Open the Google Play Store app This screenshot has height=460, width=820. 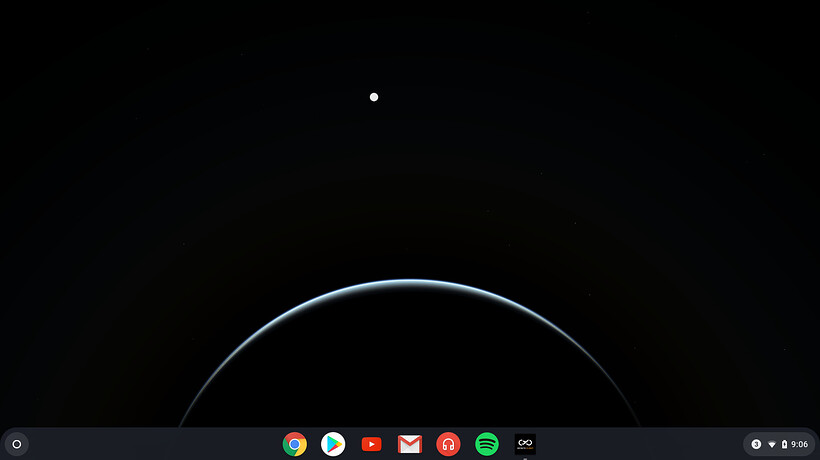[333, 444]
